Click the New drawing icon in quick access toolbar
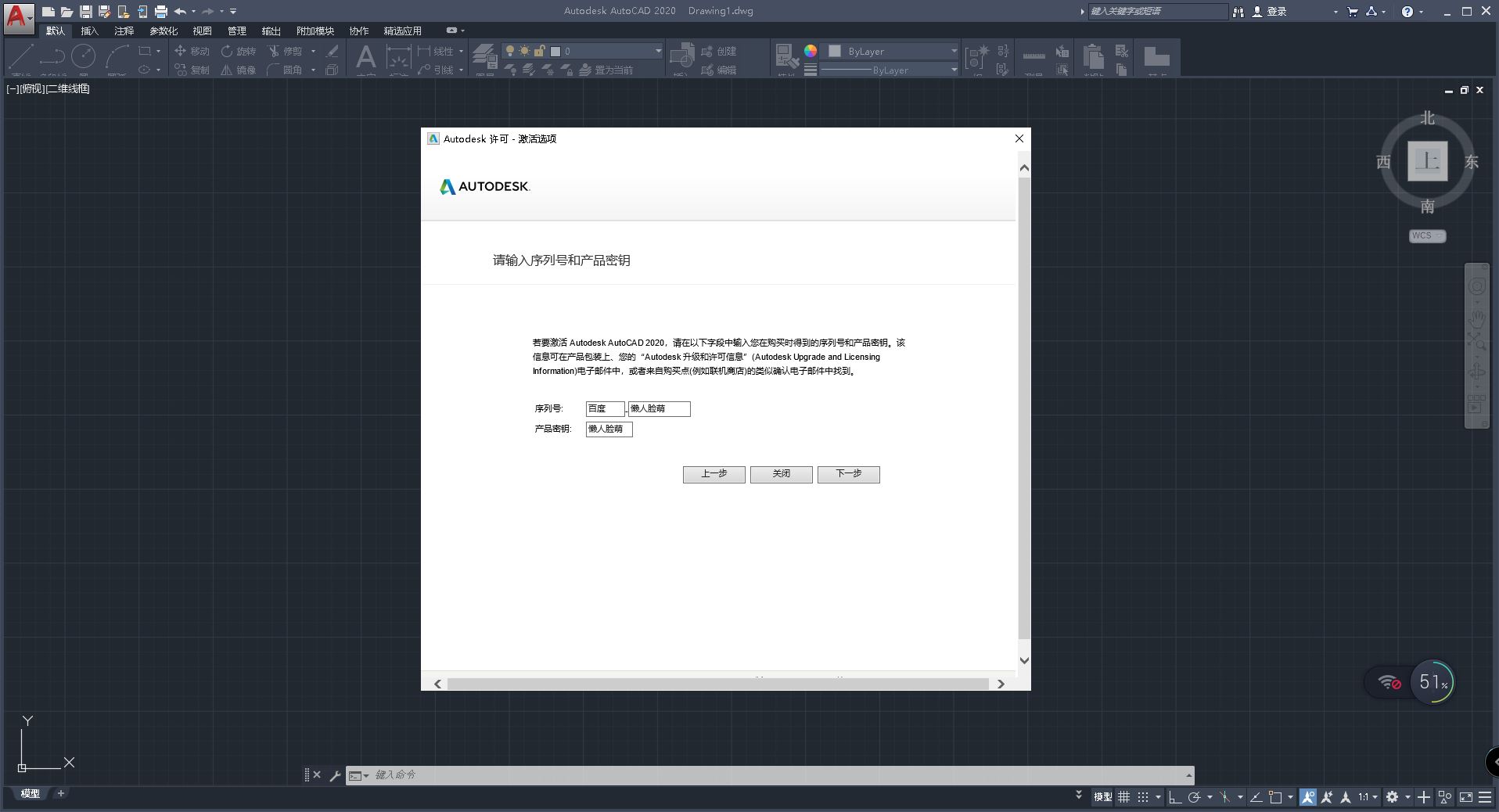 pyautogui.click(x=49, y=12)
